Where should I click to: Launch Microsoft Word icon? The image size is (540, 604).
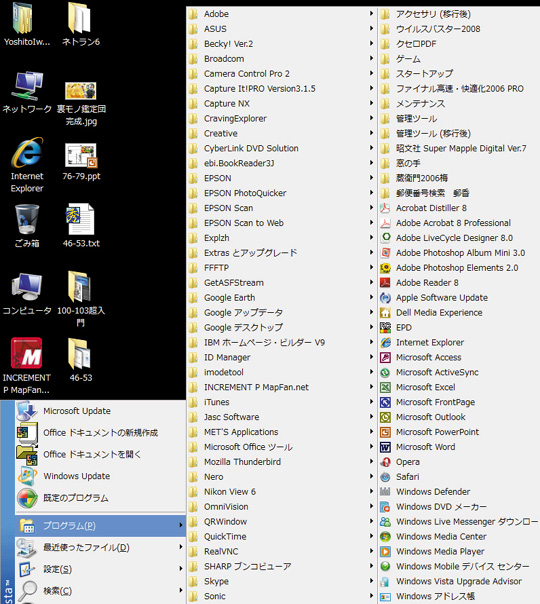pyautogui.click(x=385, y=447)
